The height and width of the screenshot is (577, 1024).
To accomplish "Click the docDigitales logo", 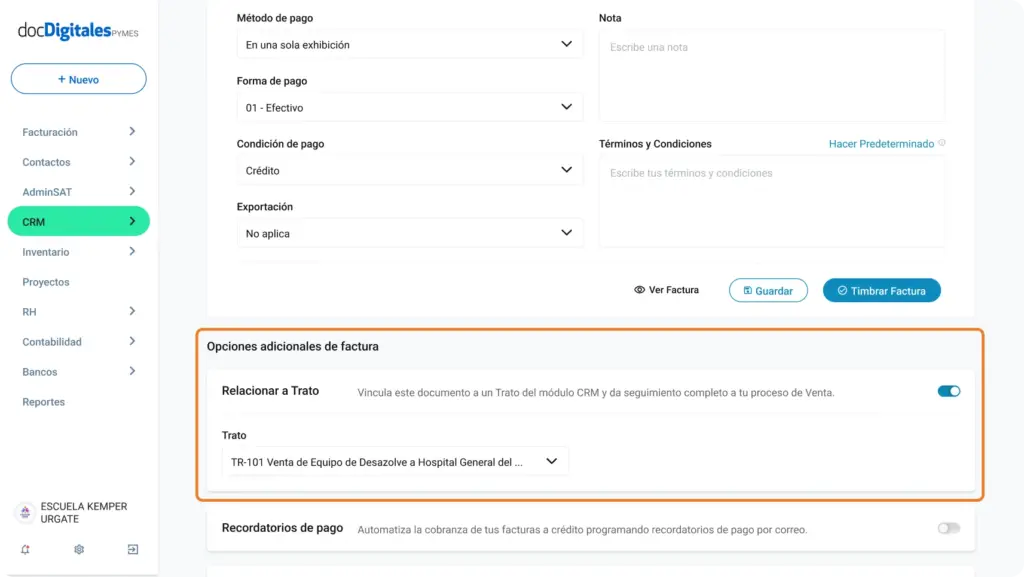I will tap(78, 31).
